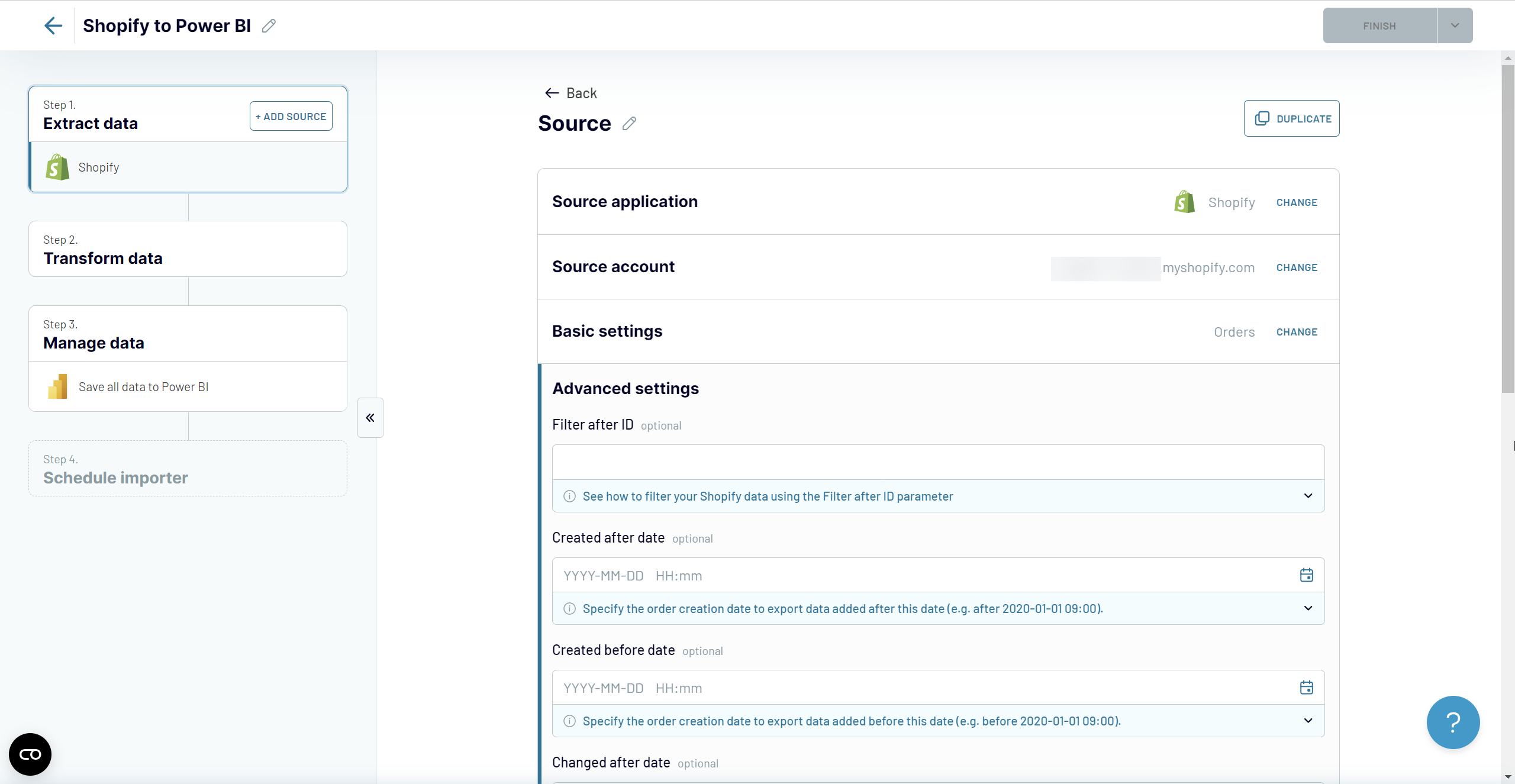Click info icon beside Filter after ID hint
Screen dimensions: 1515x784
569,496
